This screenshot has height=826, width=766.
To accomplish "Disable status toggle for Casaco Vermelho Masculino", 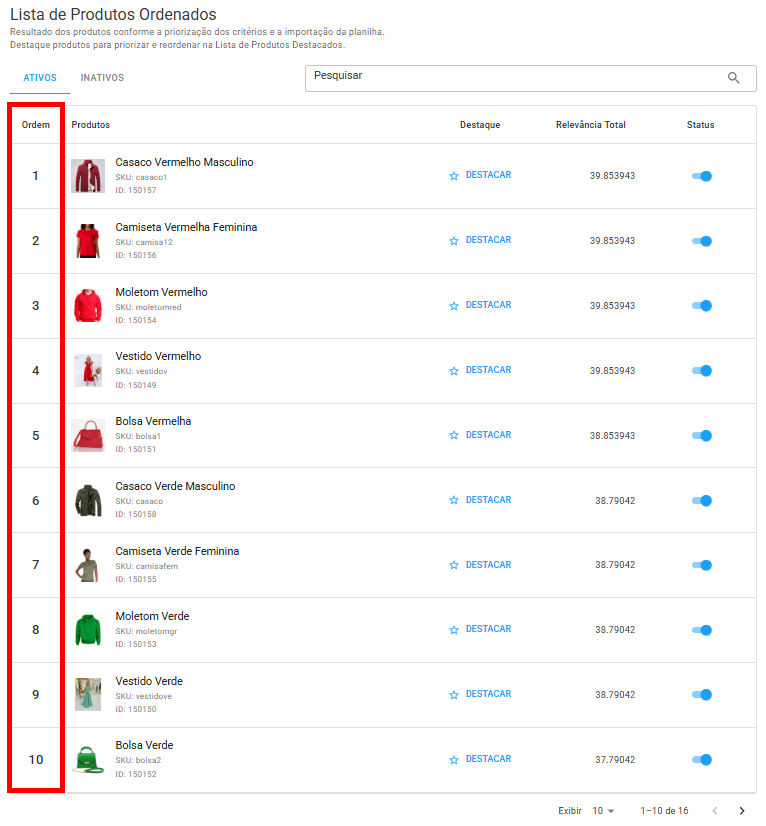I will [702, 176].
